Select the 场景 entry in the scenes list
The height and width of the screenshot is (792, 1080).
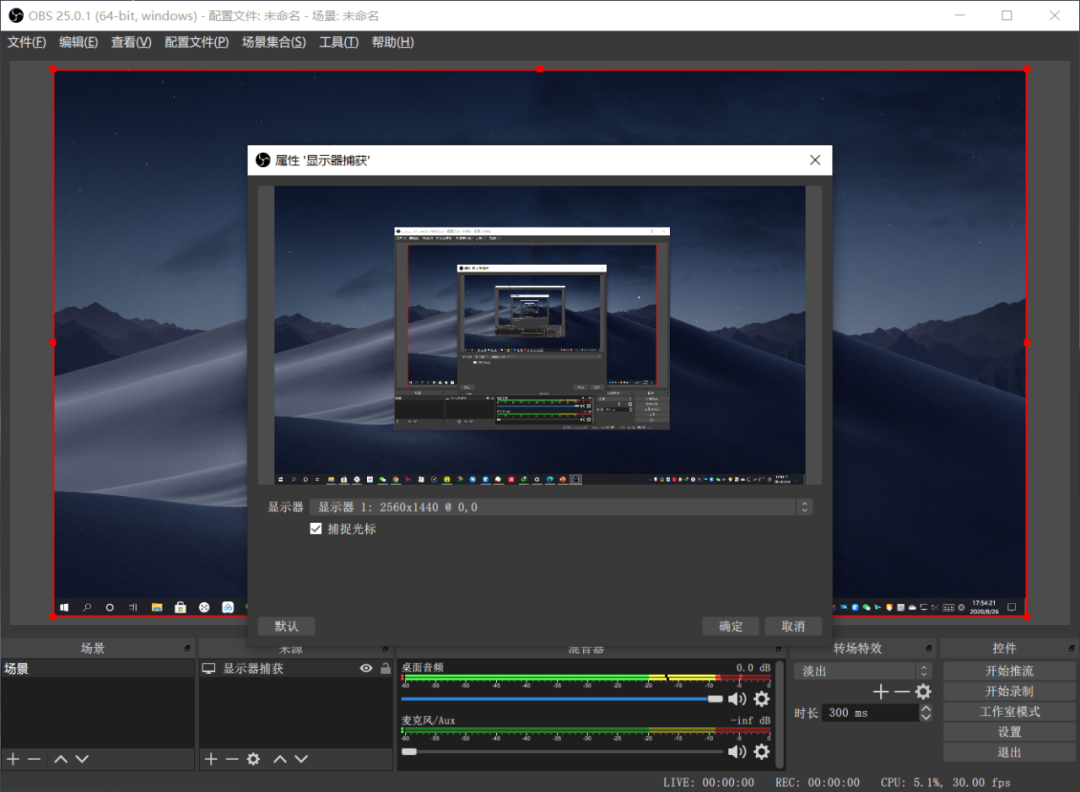(x=97, y=668)
